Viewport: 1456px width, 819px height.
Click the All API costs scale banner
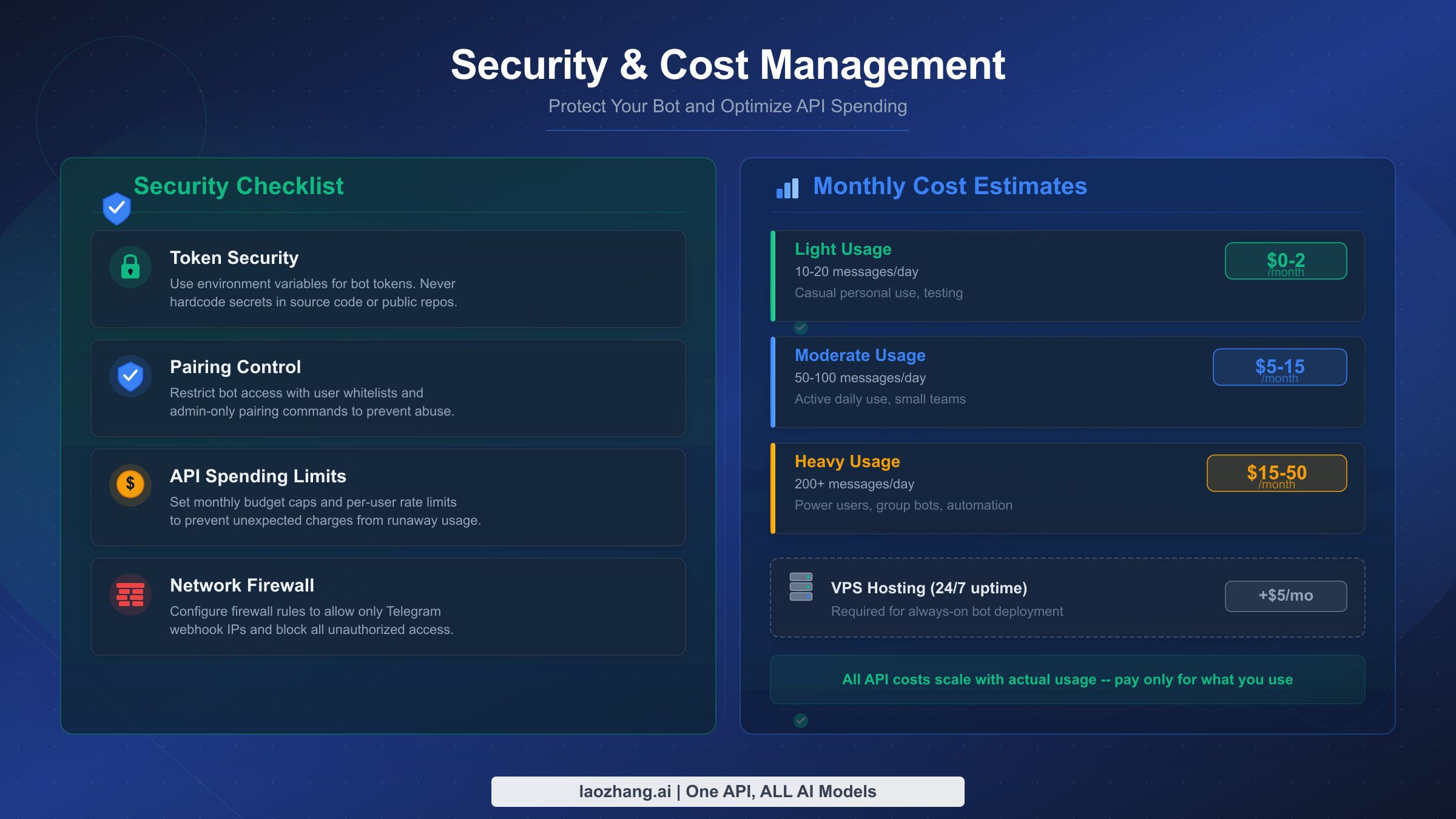point(1067,679)
